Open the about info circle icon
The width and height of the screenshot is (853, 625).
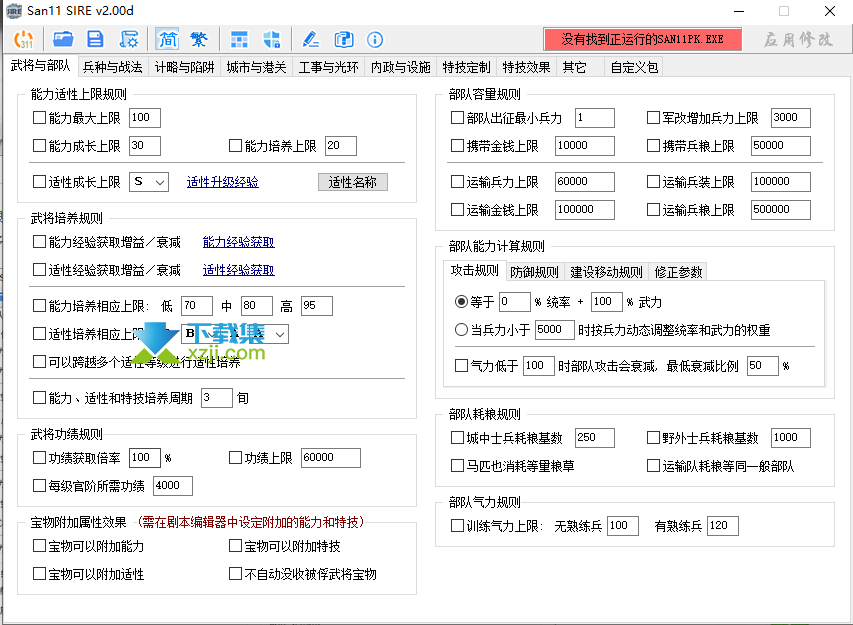point(375,39)
